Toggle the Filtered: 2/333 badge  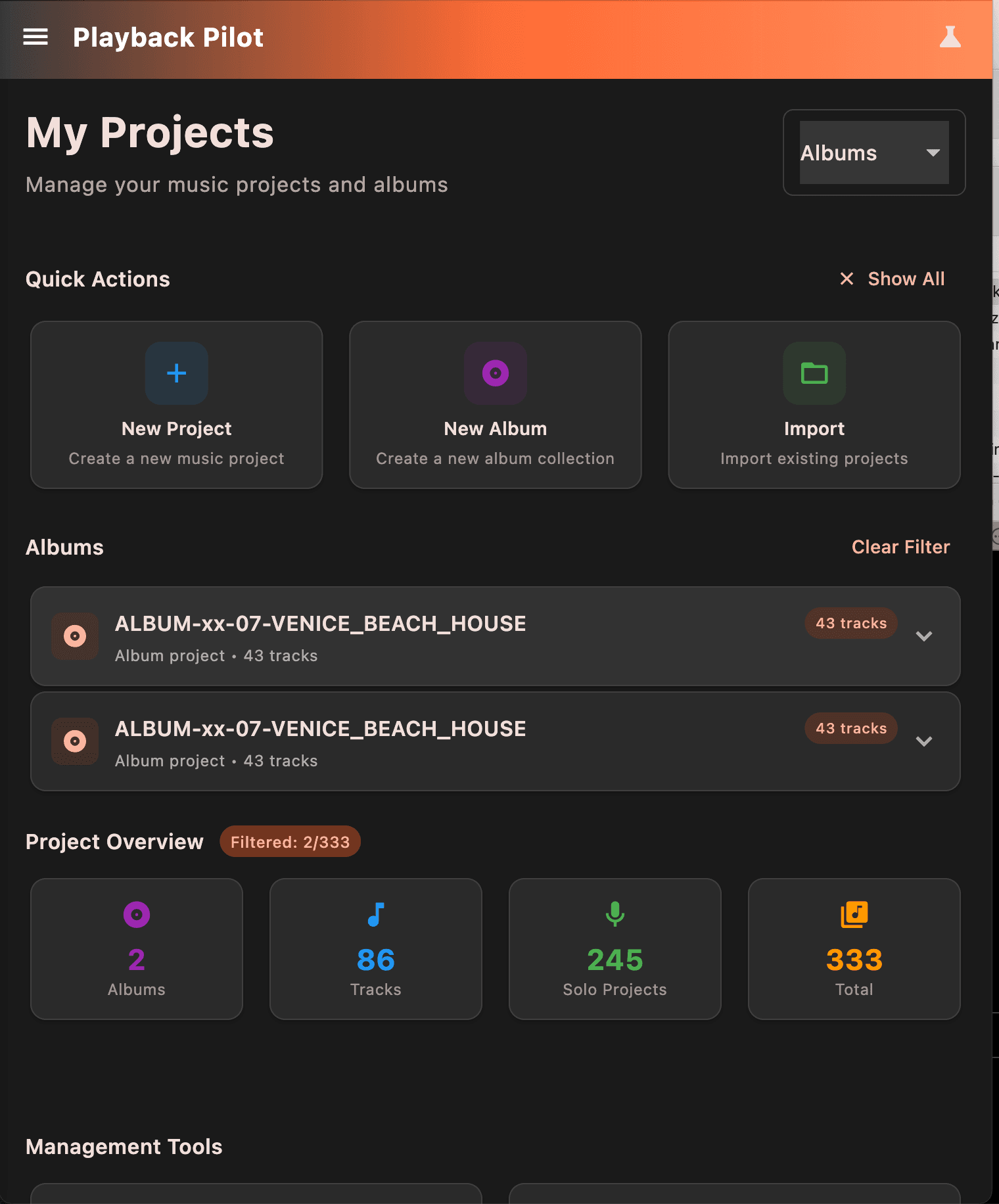click(x=290, y=841)
